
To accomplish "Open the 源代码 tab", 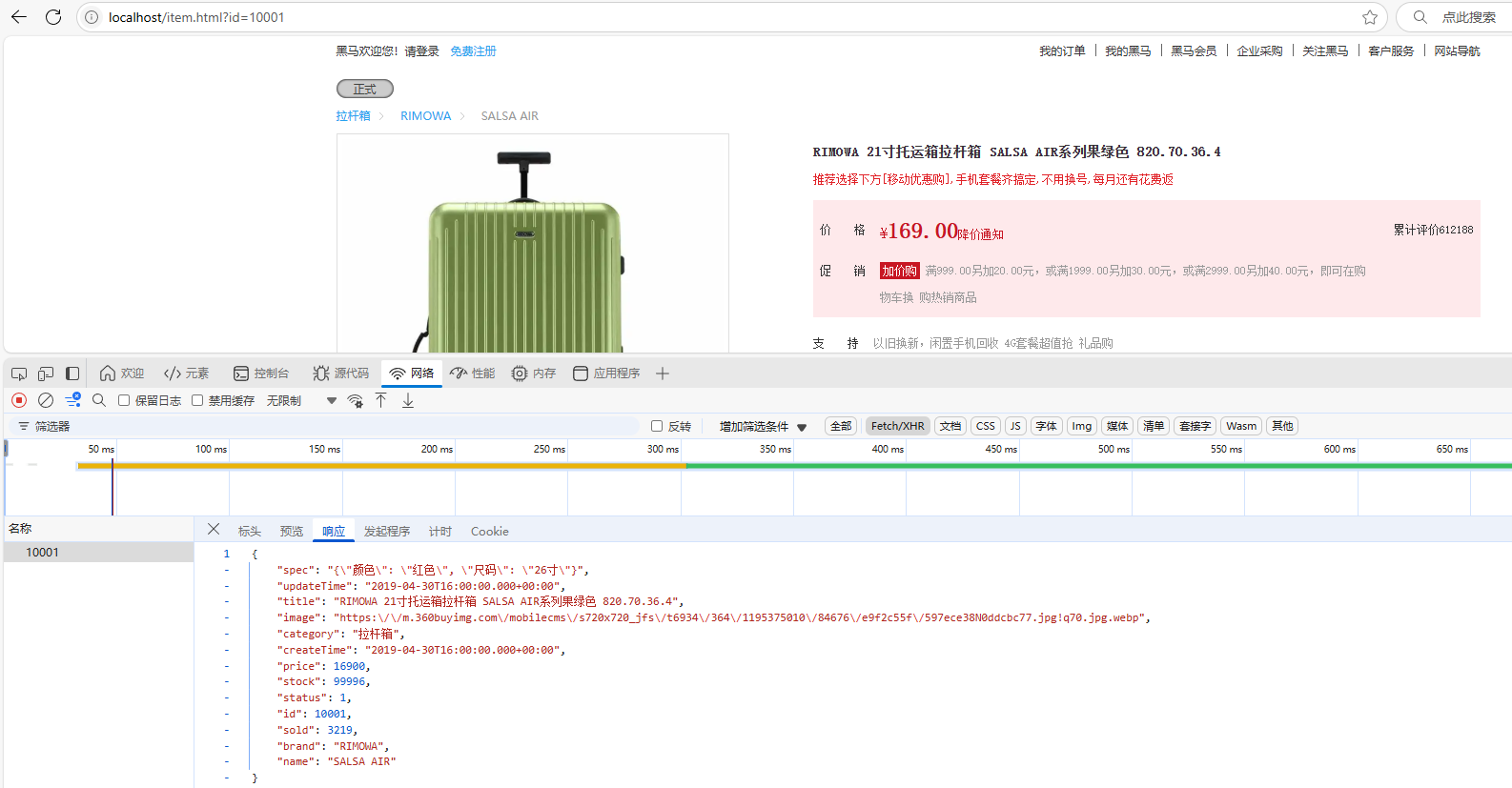I will tap(341, 374).
